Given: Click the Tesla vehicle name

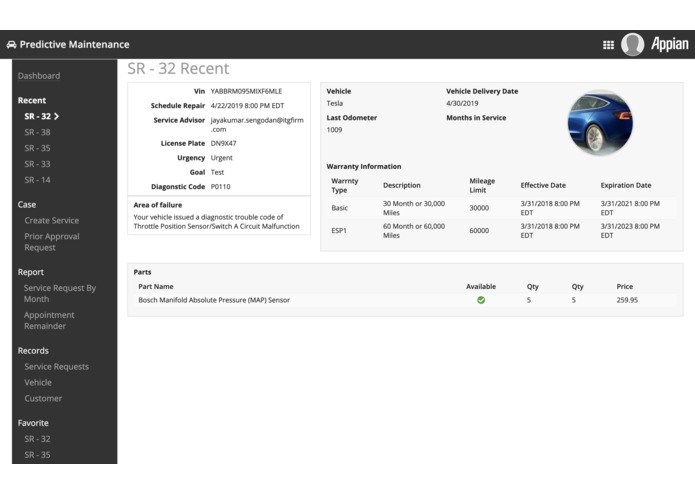Looking at the screenshot, I should (335, 104).
